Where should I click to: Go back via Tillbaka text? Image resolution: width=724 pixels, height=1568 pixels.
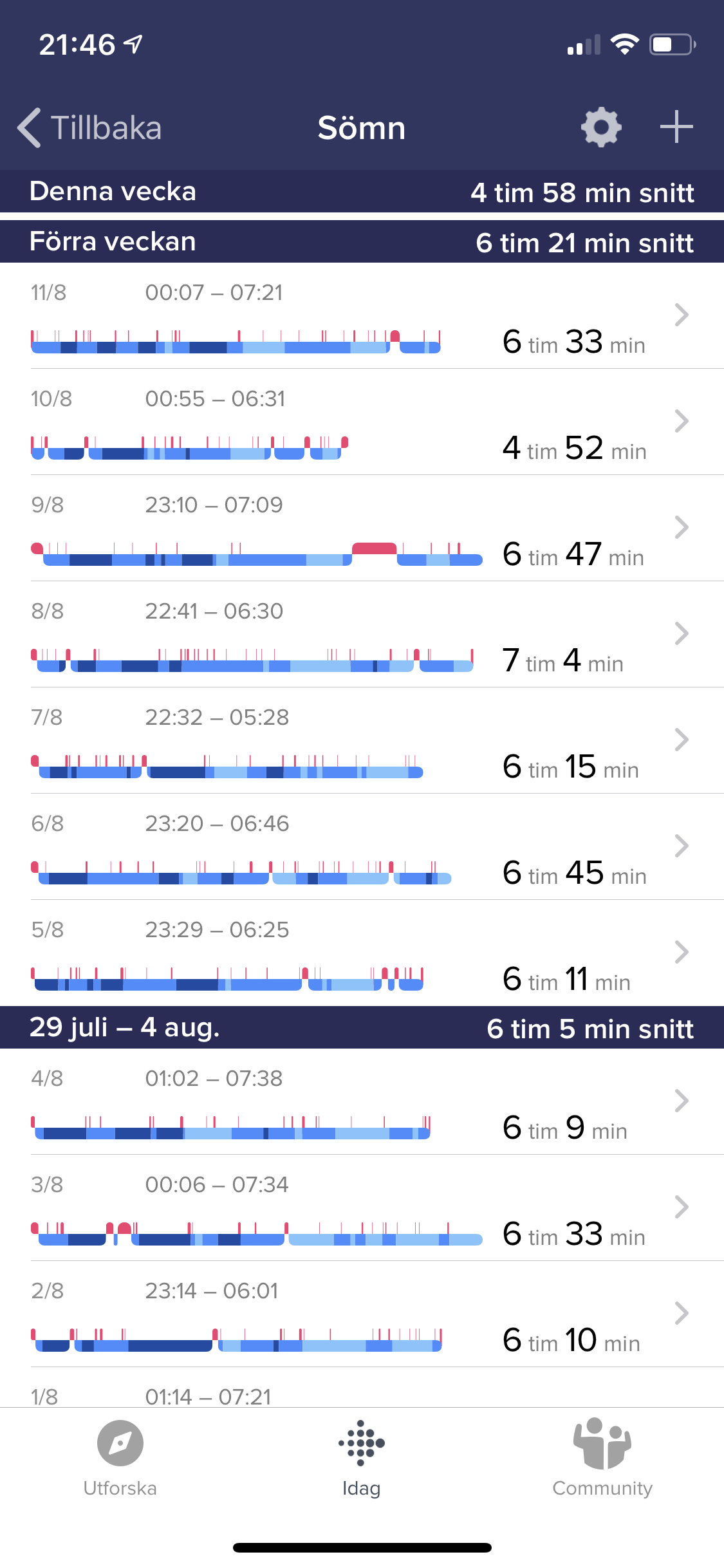(x=106, y=127)
